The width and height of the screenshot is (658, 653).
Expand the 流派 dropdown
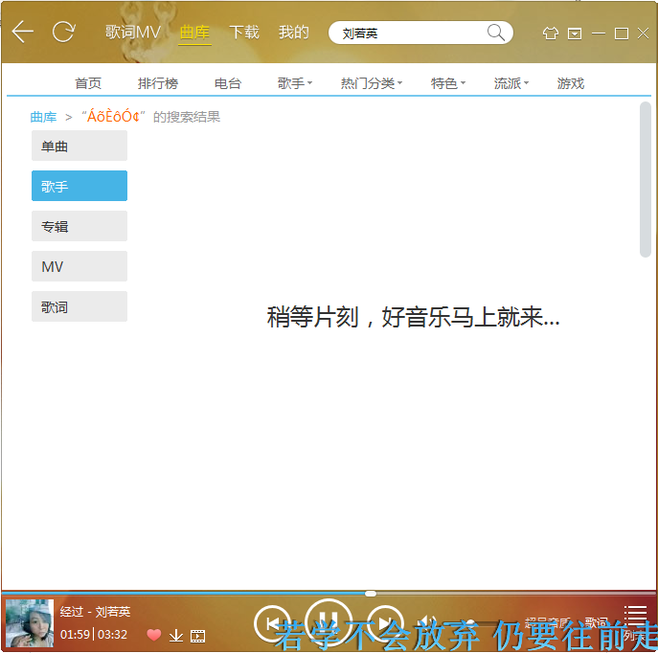coord(511,83)
